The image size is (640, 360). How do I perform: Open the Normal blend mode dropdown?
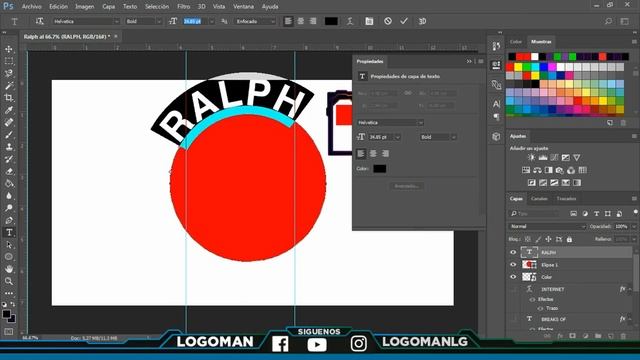click(547, 226)
